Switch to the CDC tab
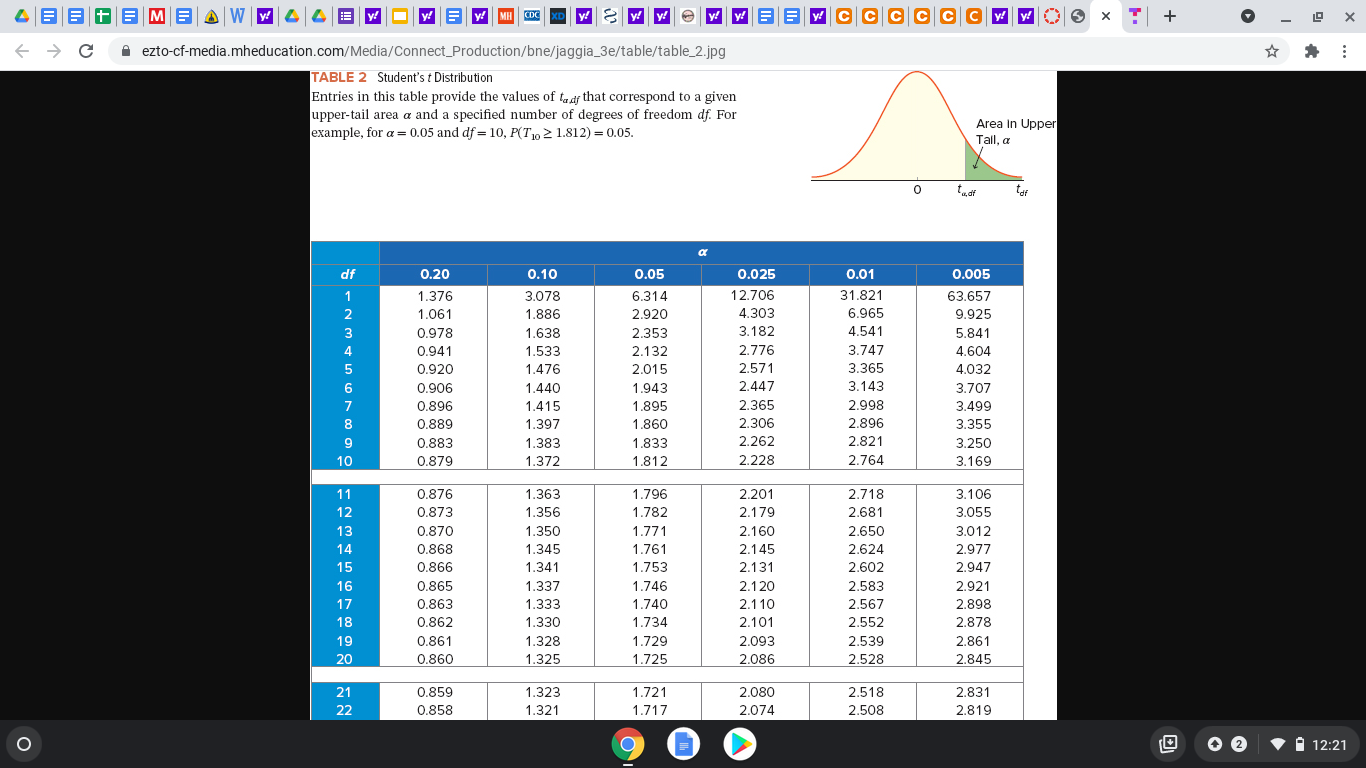 (532, 16)
